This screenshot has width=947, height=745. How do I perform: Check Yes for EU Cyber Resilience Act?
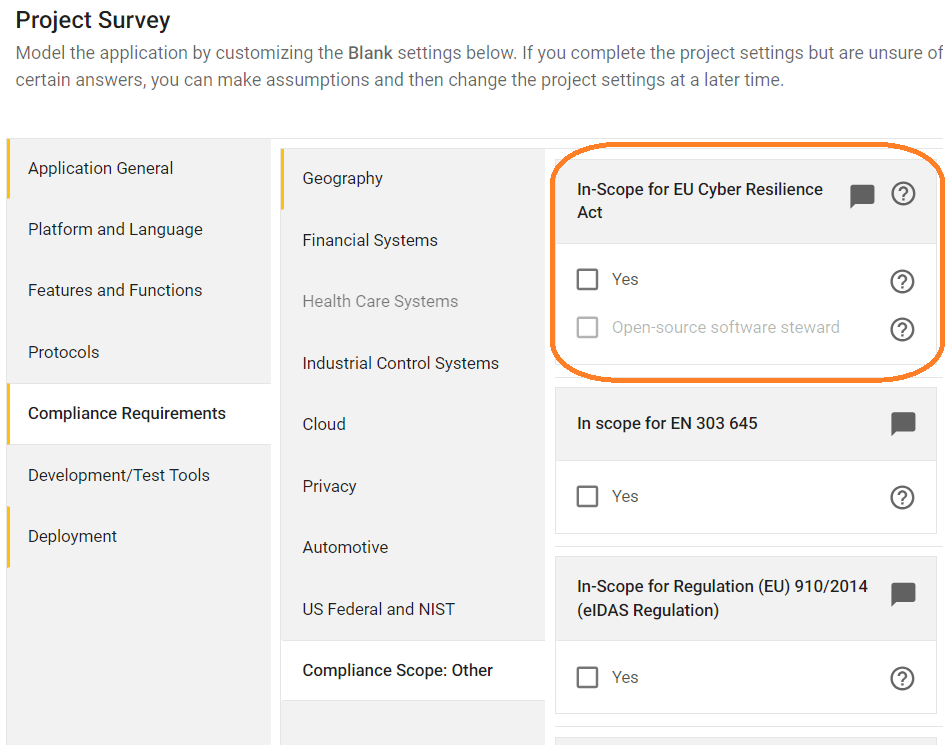(587, 280)
